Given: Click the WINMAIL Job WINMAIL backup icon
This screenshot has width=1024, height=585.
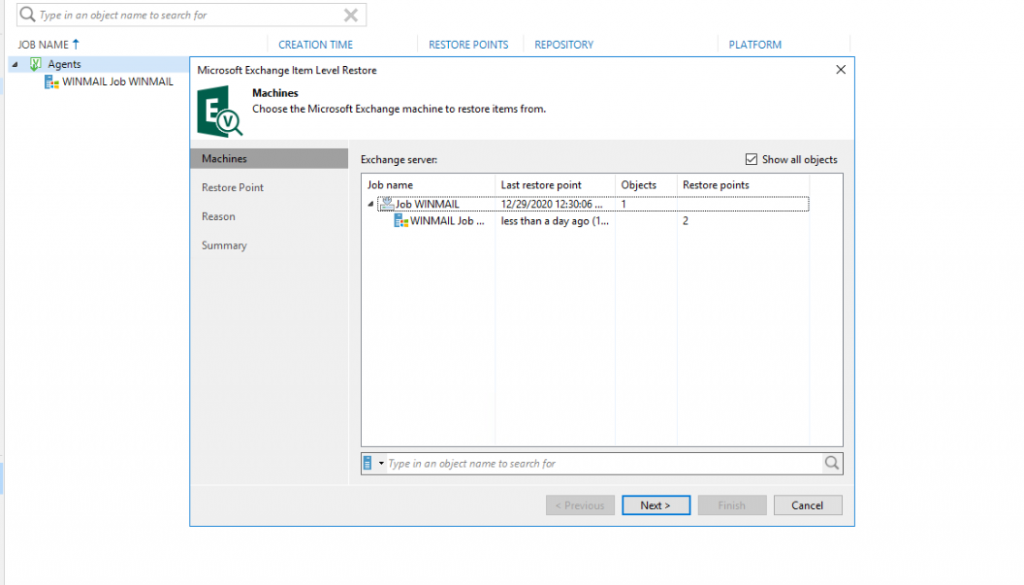Looking at the screenshot, I should pos(51,82).
